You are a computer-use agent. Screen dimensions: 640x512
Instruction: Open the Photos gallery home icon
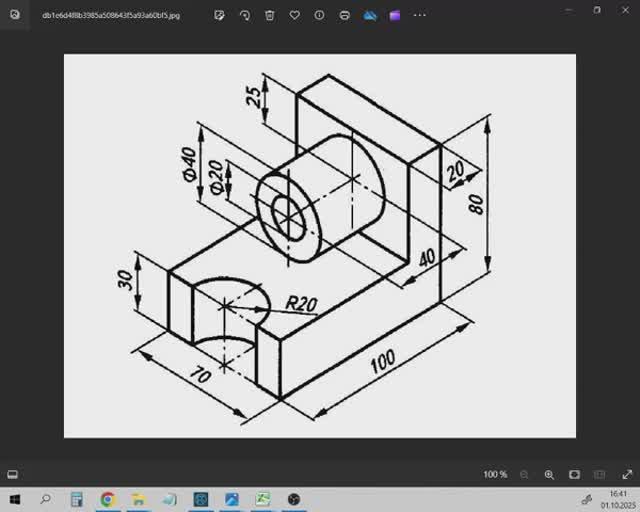pyautogui.click(x=15, y=15)
